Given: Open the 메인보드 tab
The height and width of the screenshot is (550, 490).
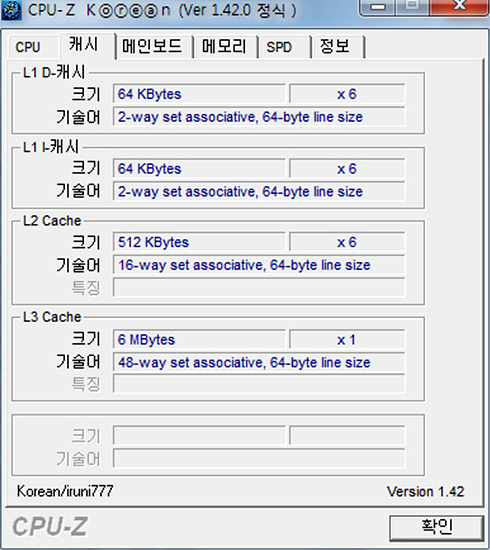Looking at the screenshot, I should [154, 47].
